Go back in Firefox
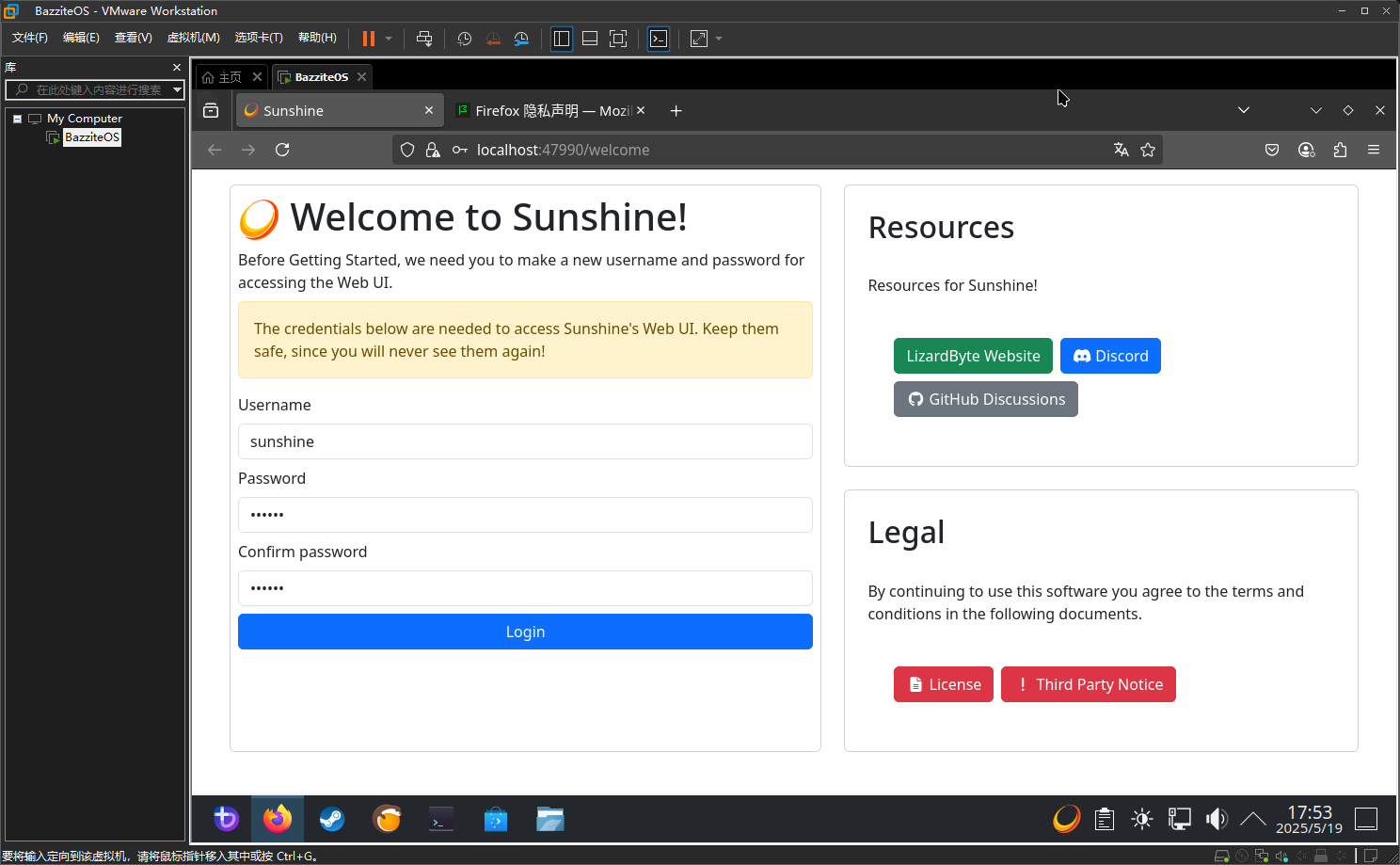Viewport: 1400px width, 865px height. pyautogui.click(x=215, y=150)
